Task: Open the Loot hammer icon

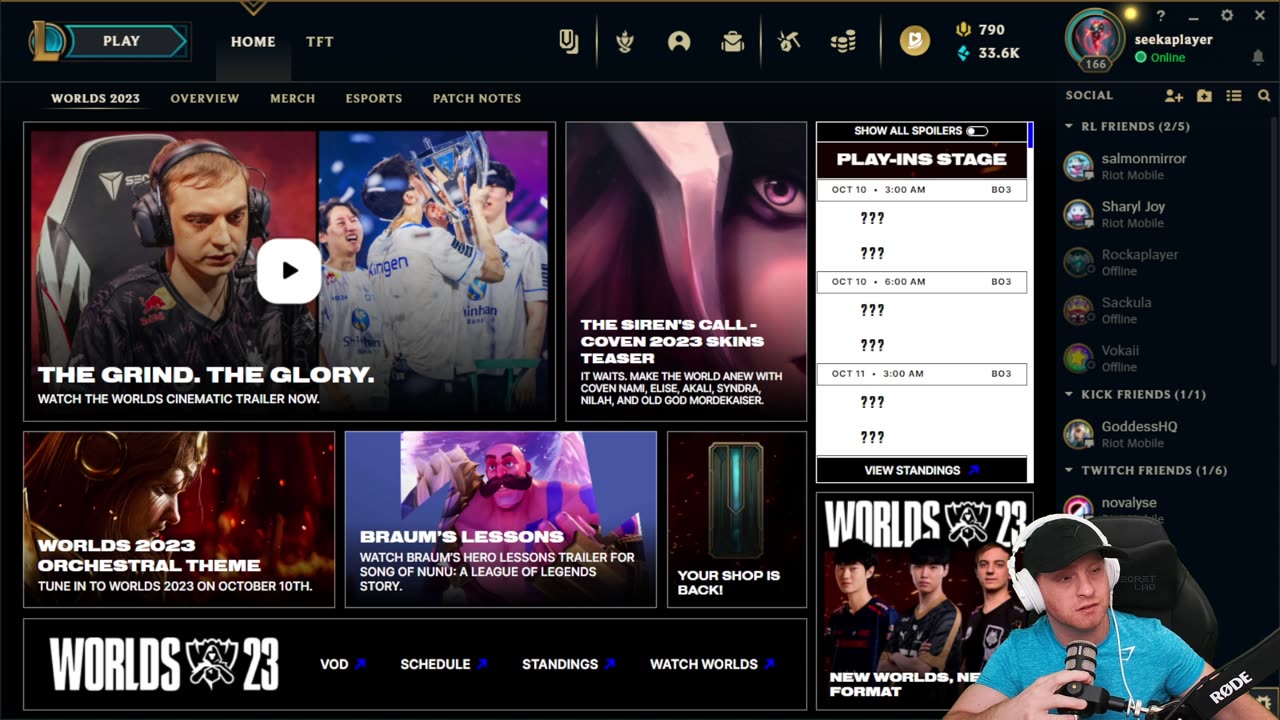Action: [789, 41]
